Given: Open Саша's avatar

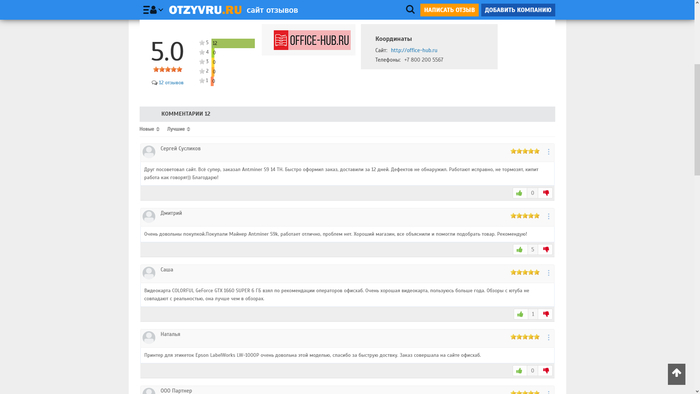Looking at the screenshot, I should click(x=149, y=273).
